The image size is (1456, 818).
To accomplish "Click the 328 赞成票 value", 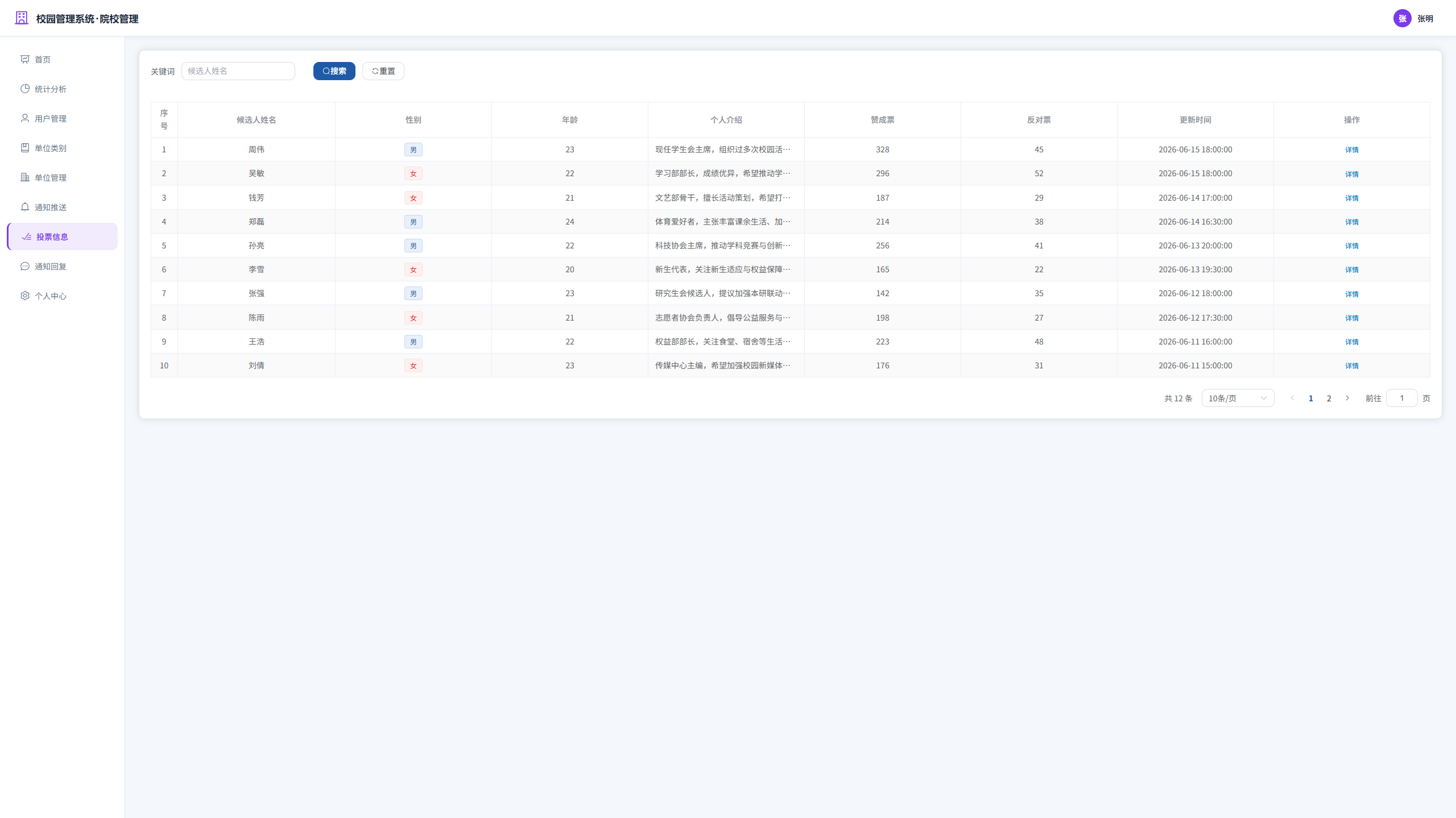I will point(883,150).
